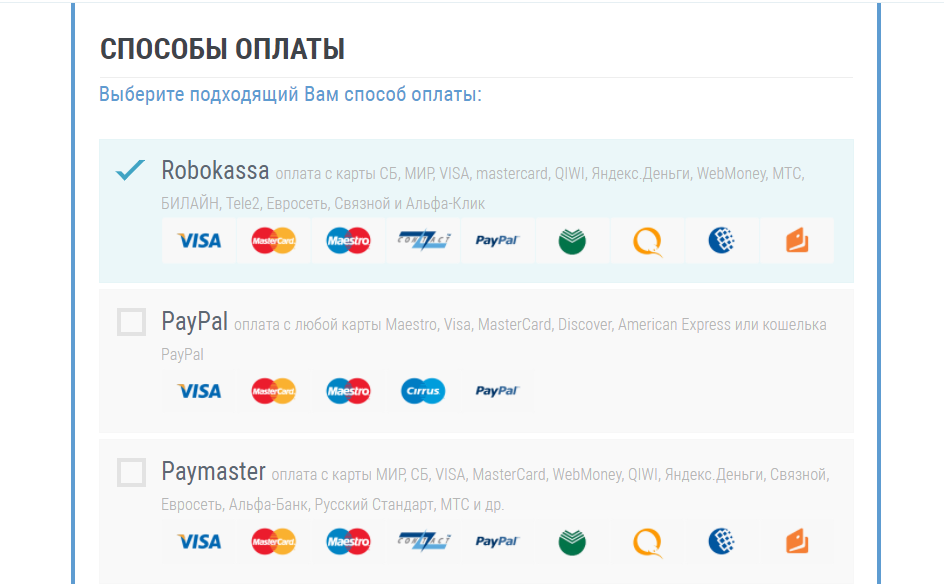Click the VISA logo in PayPal row
This screenshot has width=944, height=584.
click(199, 391)
